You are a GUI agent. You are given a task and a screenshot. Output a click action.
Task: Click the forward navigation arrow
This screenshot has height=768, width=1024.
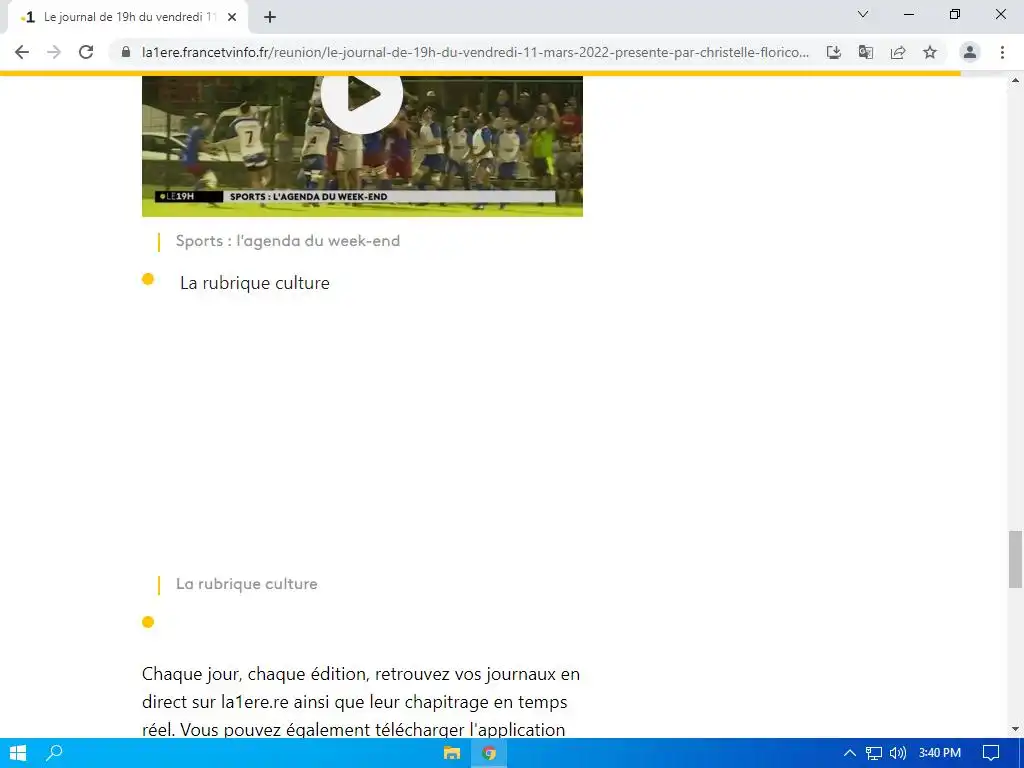(54, 52)
